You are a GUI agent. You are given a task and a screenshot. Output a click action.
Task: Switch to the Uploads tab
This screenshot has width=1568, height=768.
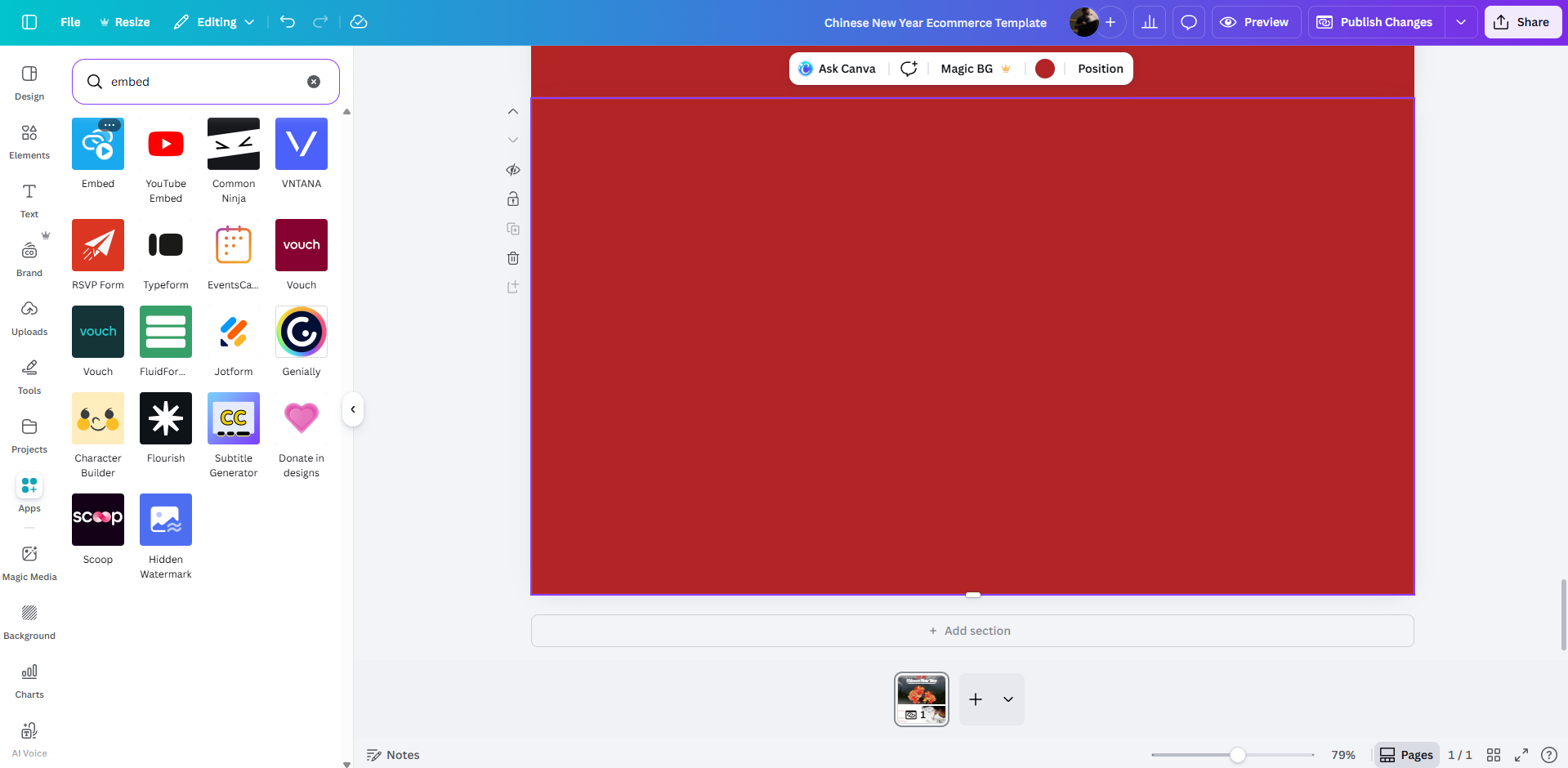[29, 317]
